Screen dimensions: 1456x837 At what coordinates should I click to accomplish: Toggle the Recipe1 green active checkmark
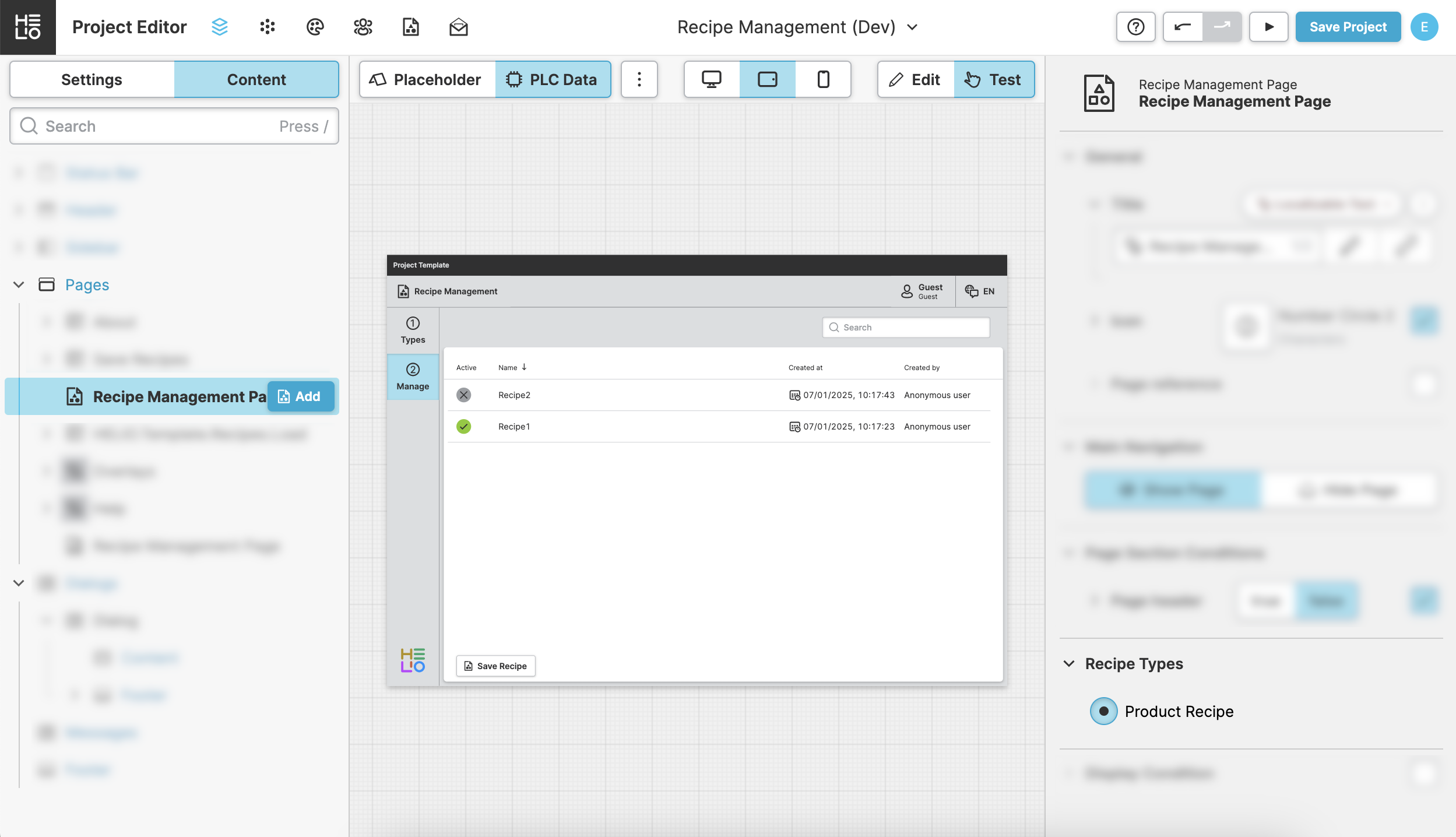click(x=463, y=427)
